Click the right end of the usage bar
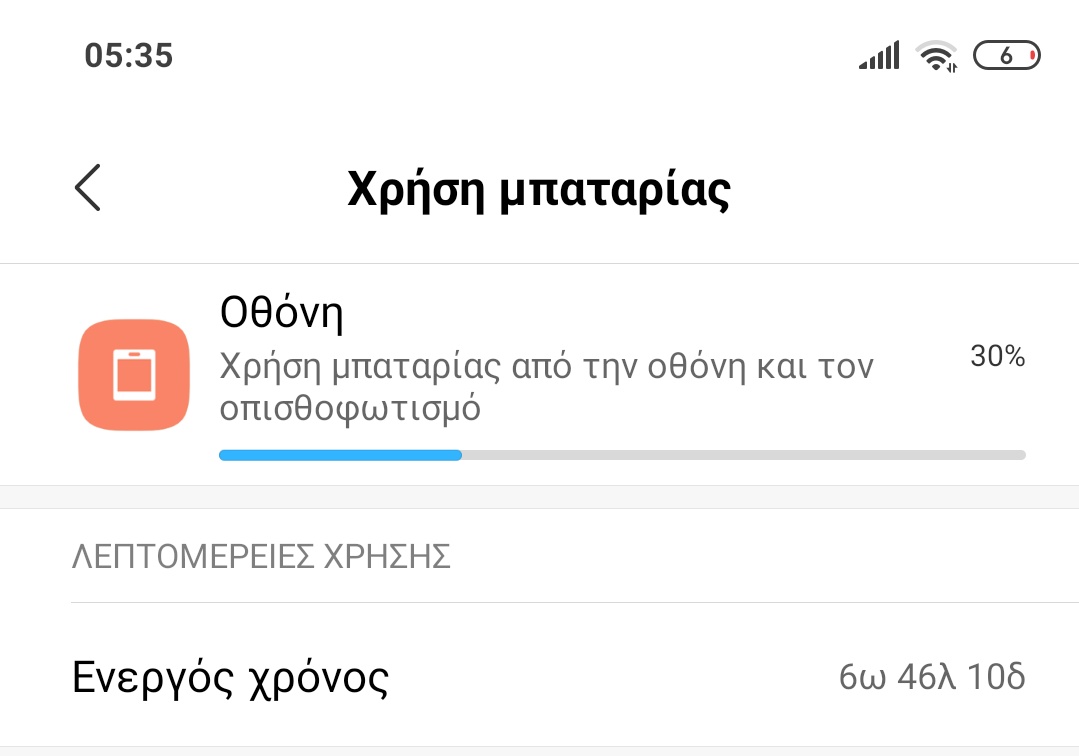1079x756 pixels. pos(1018,455)
